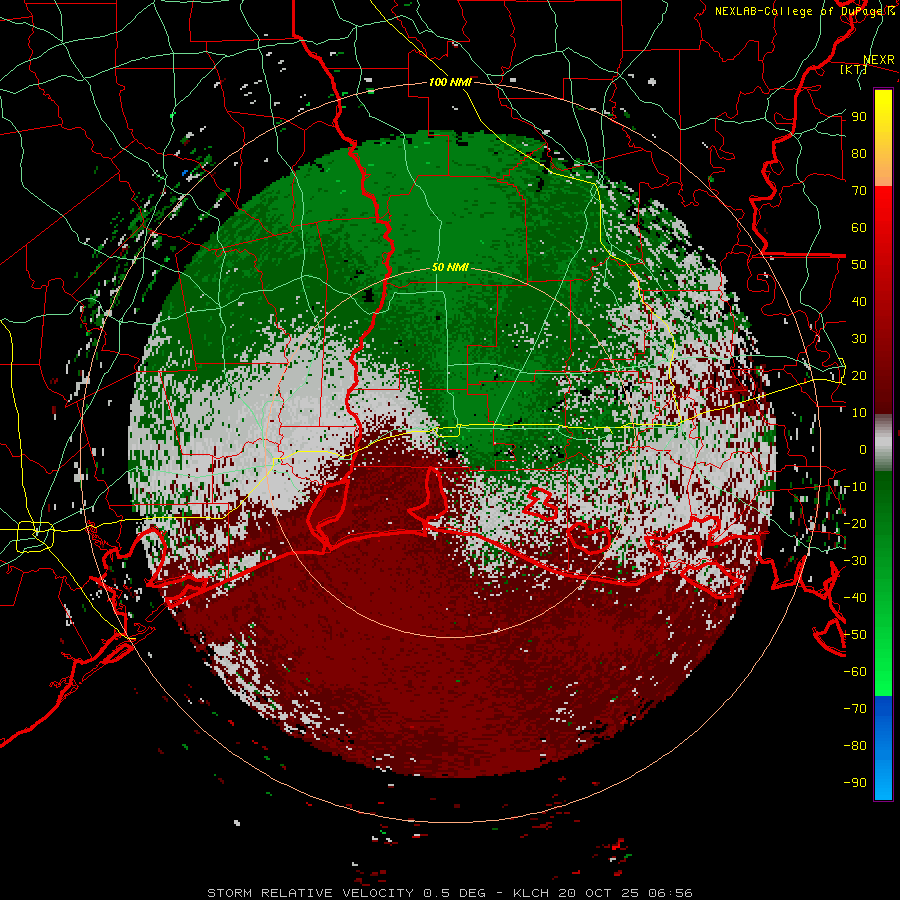The height and width of the screenshot is (900, 900).
Task: Pick the blue segment of the velocity color bar
Action: point(883,747)
